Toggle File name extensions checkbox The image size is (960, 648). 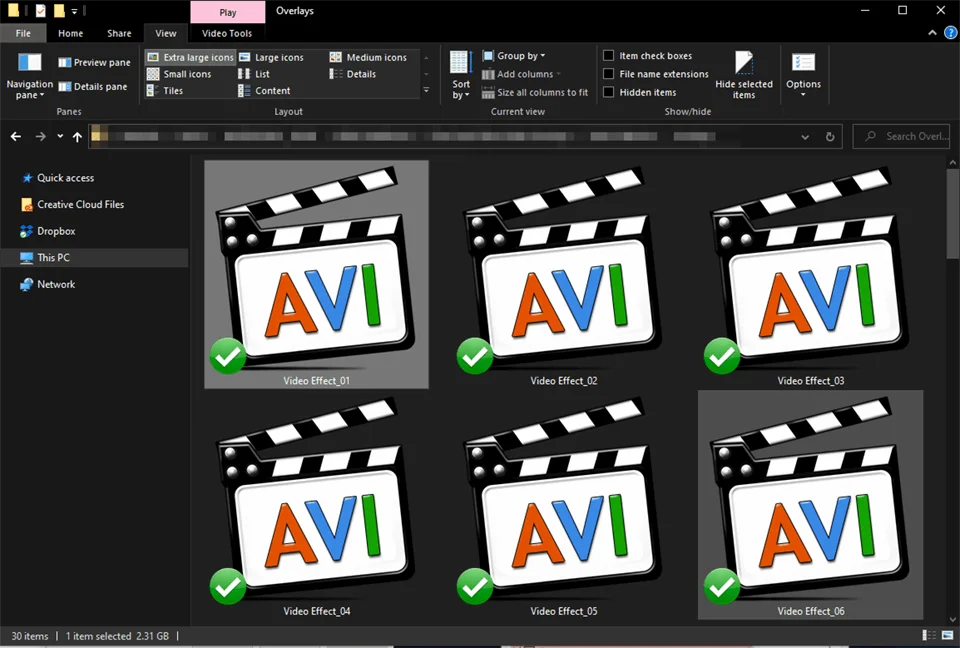(x=609, y=74)
